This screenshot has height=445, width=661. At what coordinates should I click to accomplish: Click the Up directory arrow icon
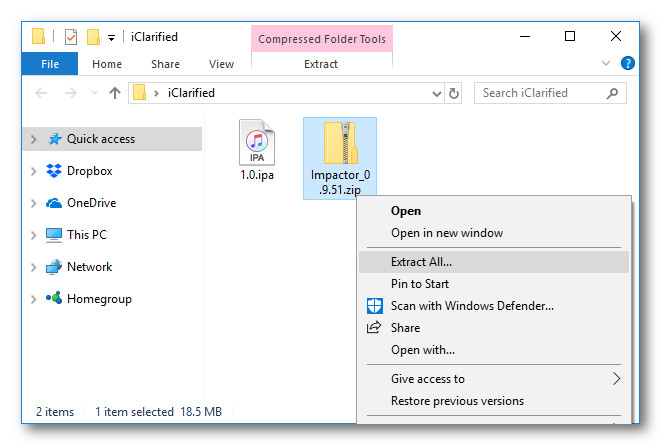tap(115, 93)
